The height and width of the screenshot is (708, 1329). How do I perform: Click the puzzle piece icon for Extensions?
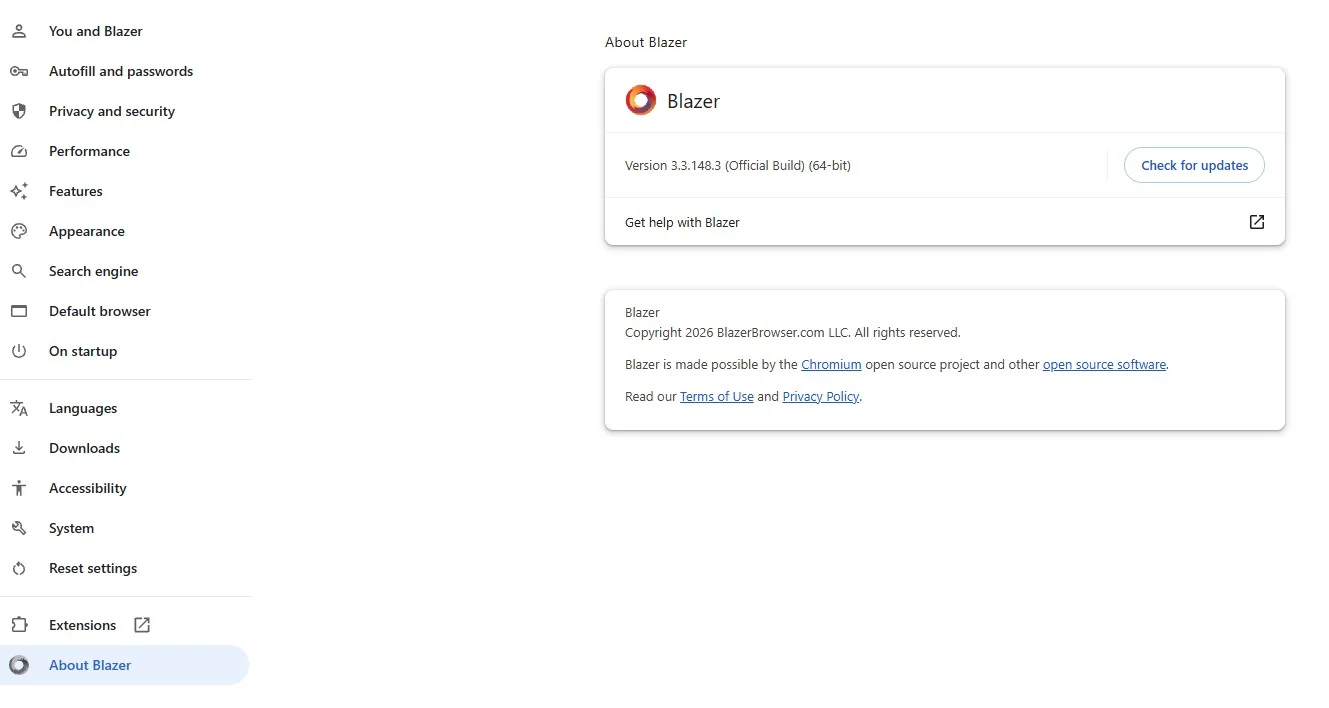coord(18,625)
